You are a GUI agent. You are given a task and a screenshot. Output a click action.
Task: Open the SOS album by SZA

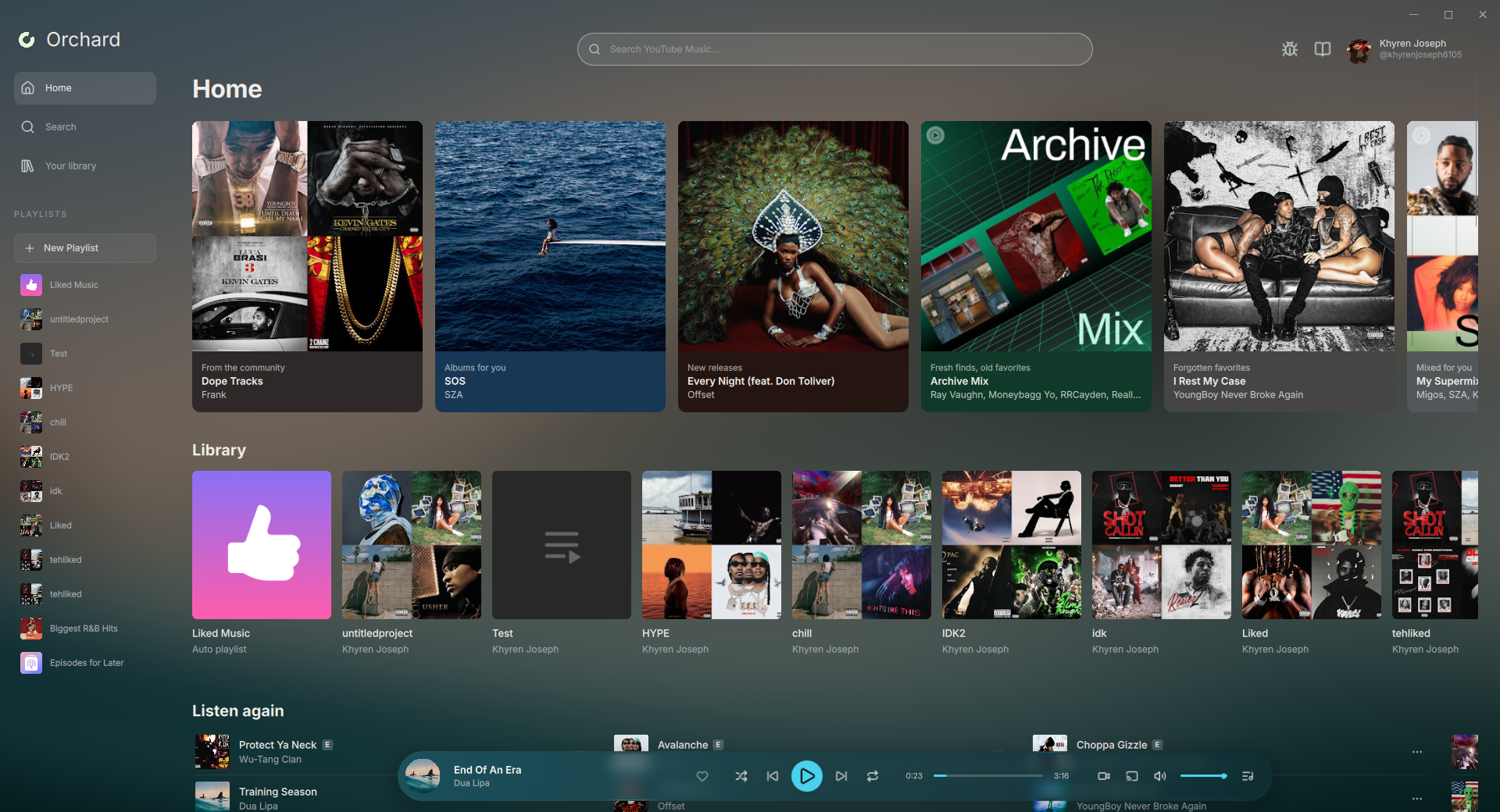coord(550,266)
